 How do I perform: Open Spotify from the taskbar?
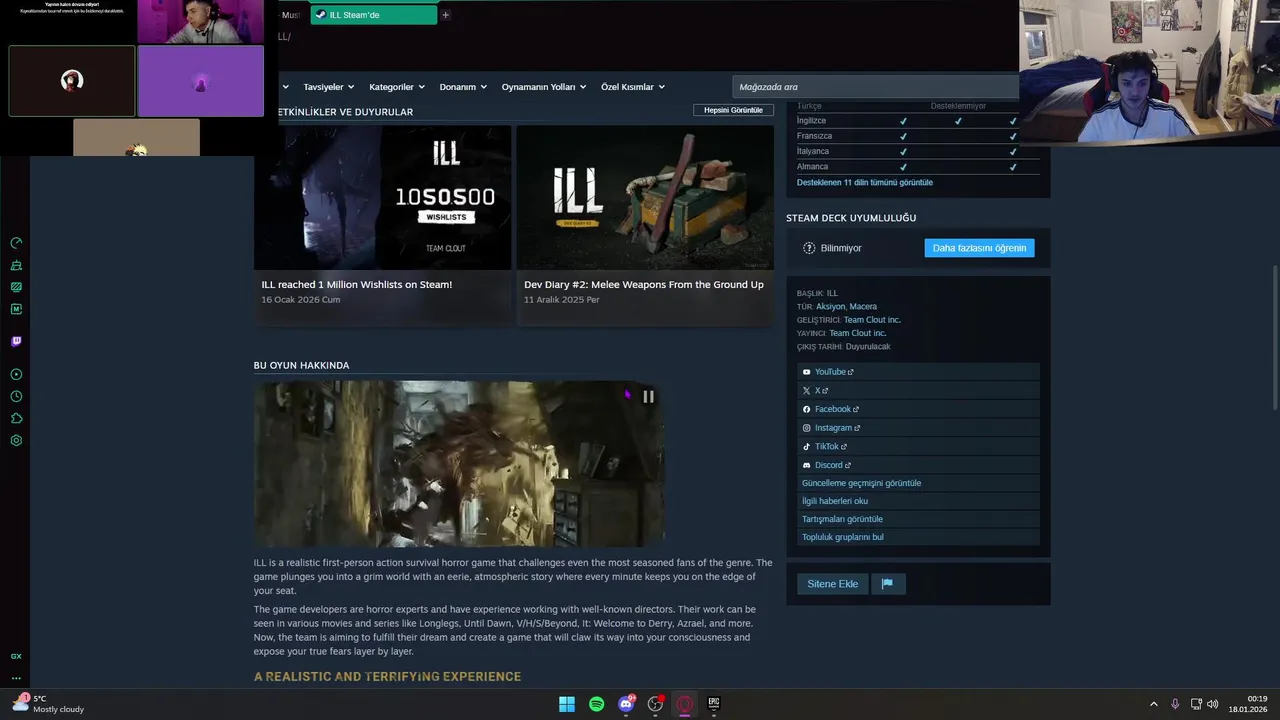(x=596, y=704)
